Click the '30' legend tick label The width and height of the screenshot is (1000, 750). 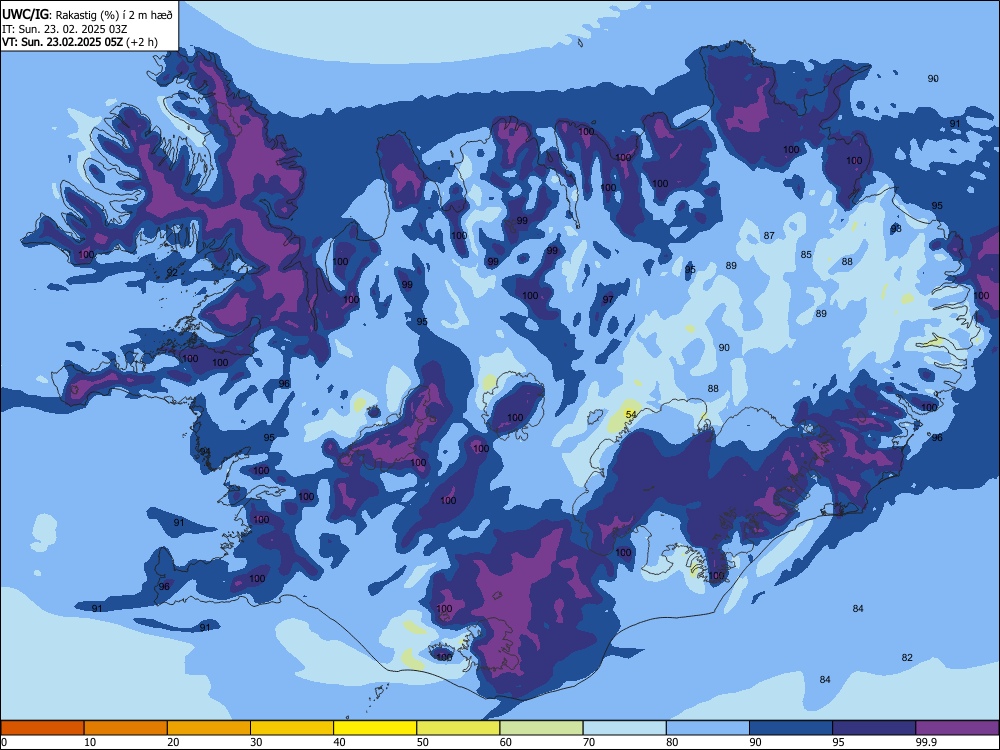(x=256, y=742)
